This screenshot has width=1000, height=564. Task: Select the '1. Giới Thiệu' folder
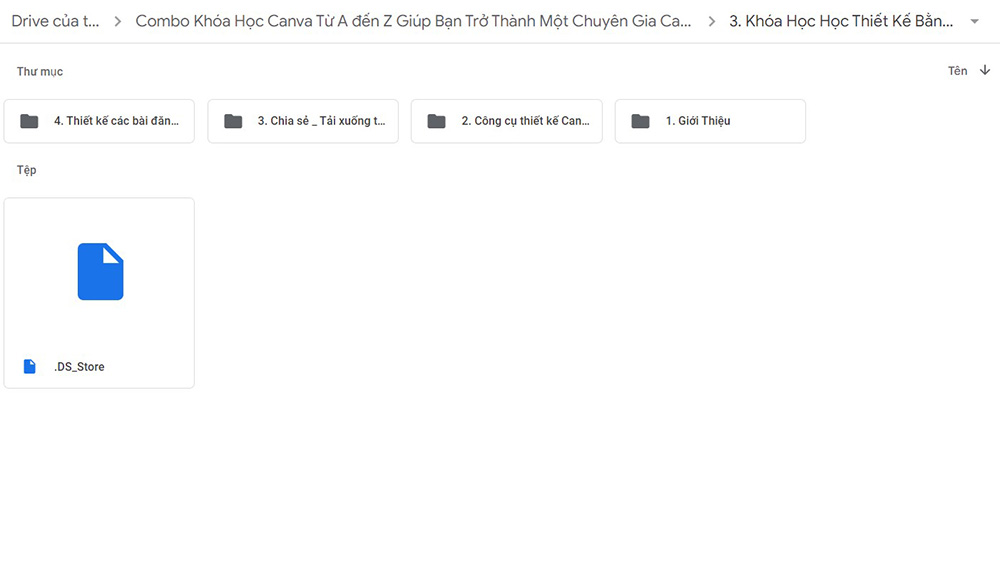[x=710, y=121]
